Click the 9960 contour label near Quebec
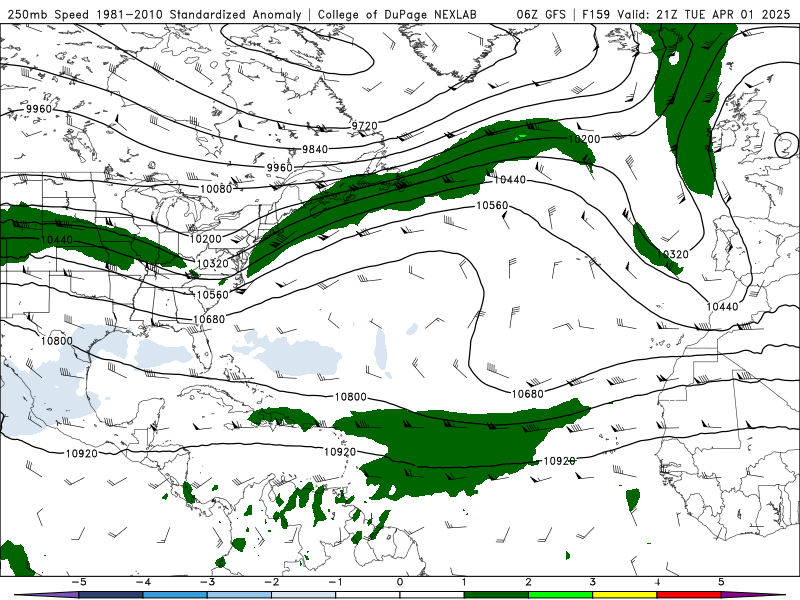Image resolution: width=800 pixels, height=600 pixels. click(279, 167)
